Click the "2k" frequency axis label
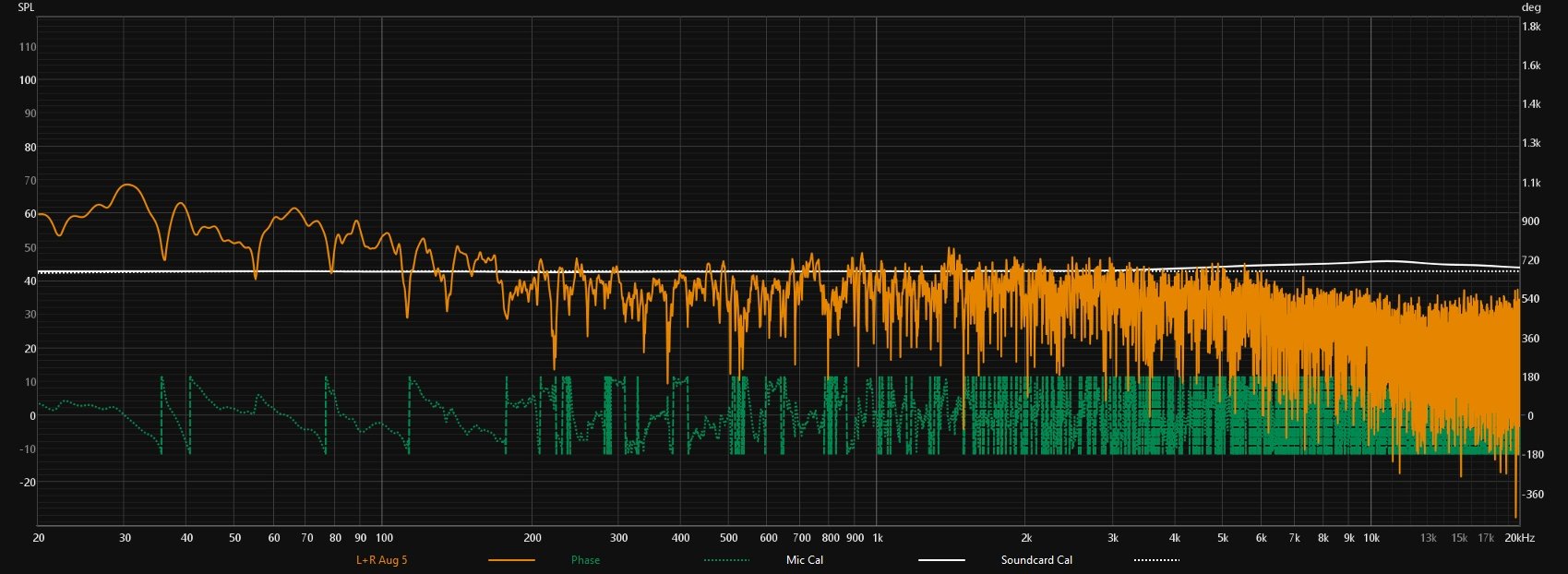 (x=1026, y=538)
